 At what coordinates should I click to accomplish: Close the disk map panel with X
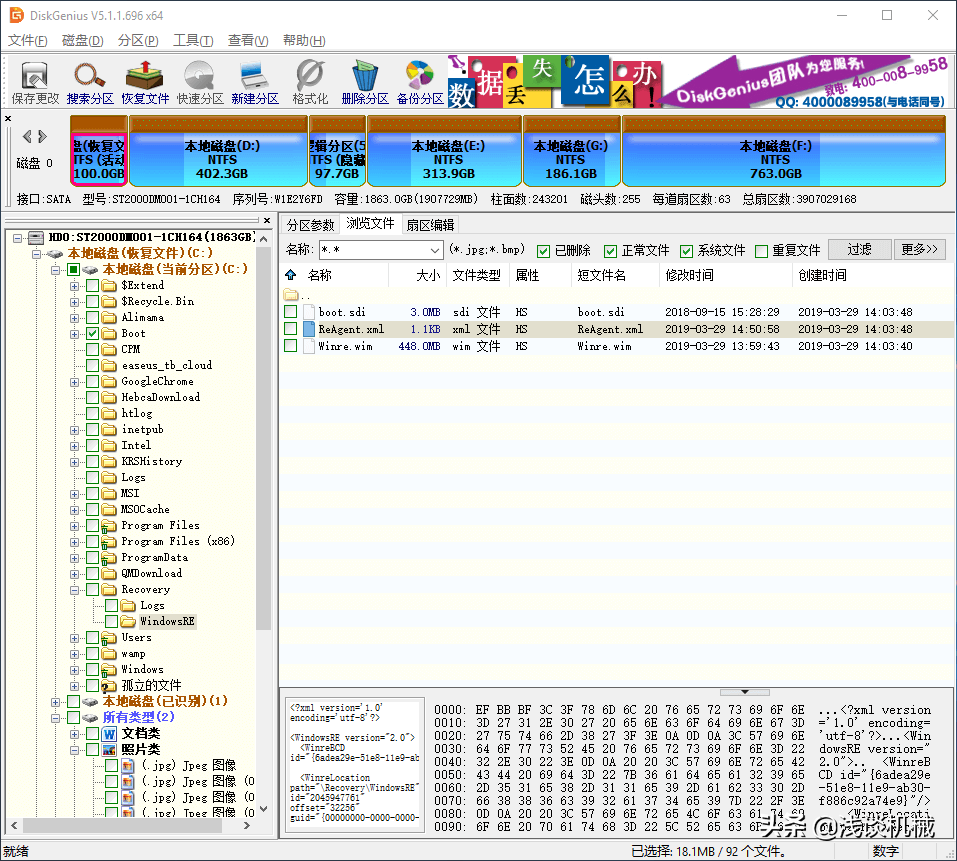point(8,118)
